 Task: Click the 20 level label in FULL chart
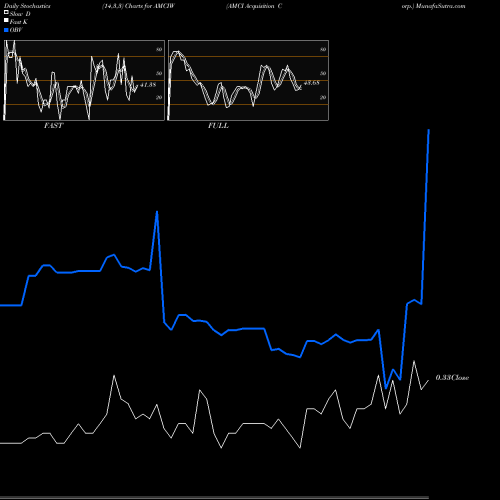pos(323,97)
